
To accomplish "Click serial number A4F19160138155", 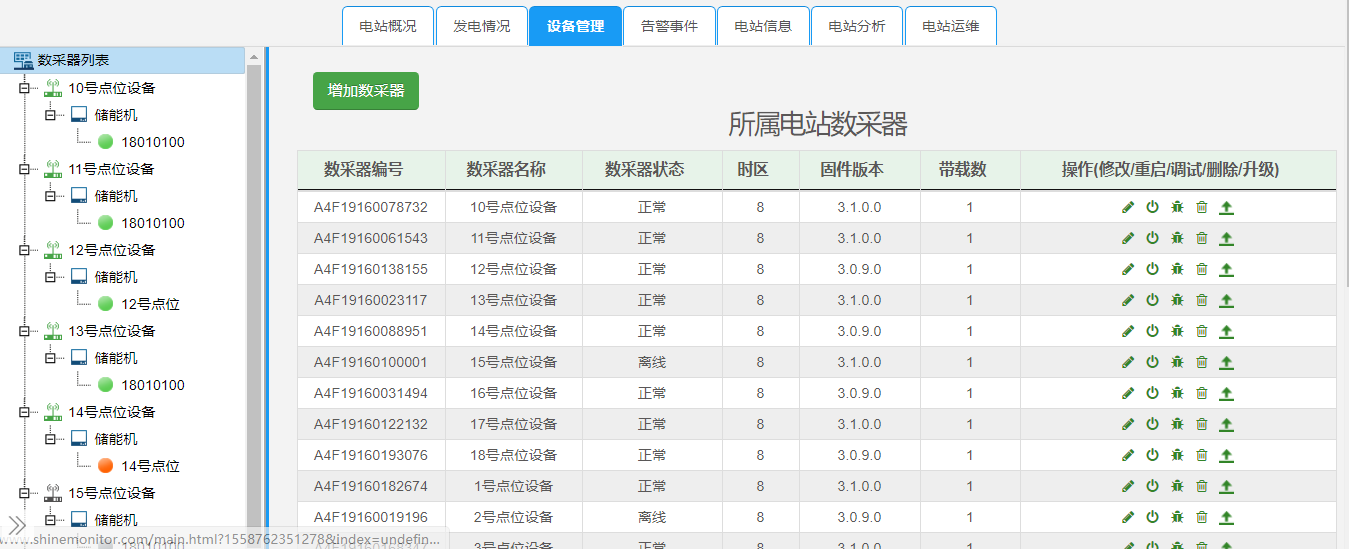I will (371, 270).
